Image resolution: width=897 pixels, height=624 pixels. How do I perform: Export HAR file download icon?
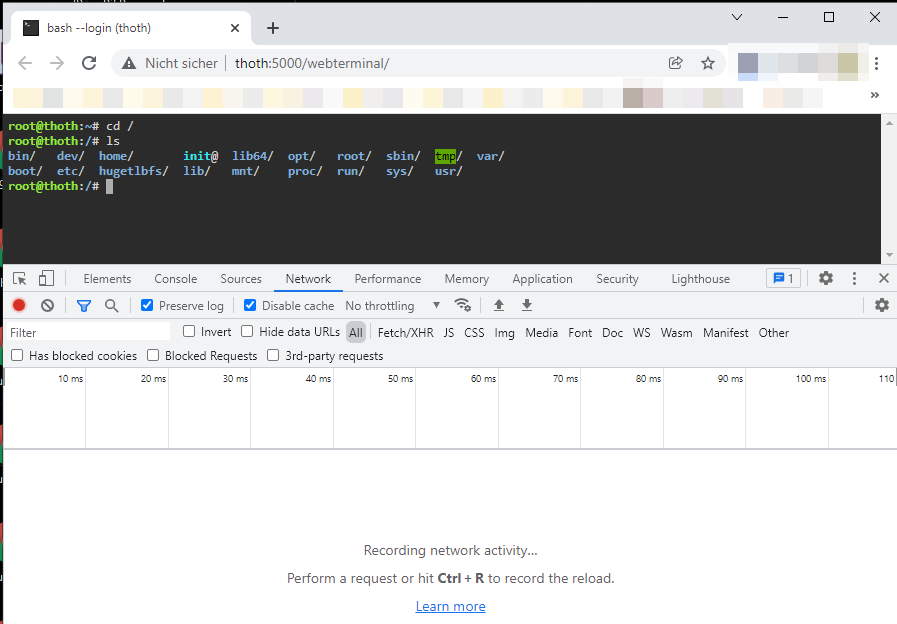click(527, 305)
